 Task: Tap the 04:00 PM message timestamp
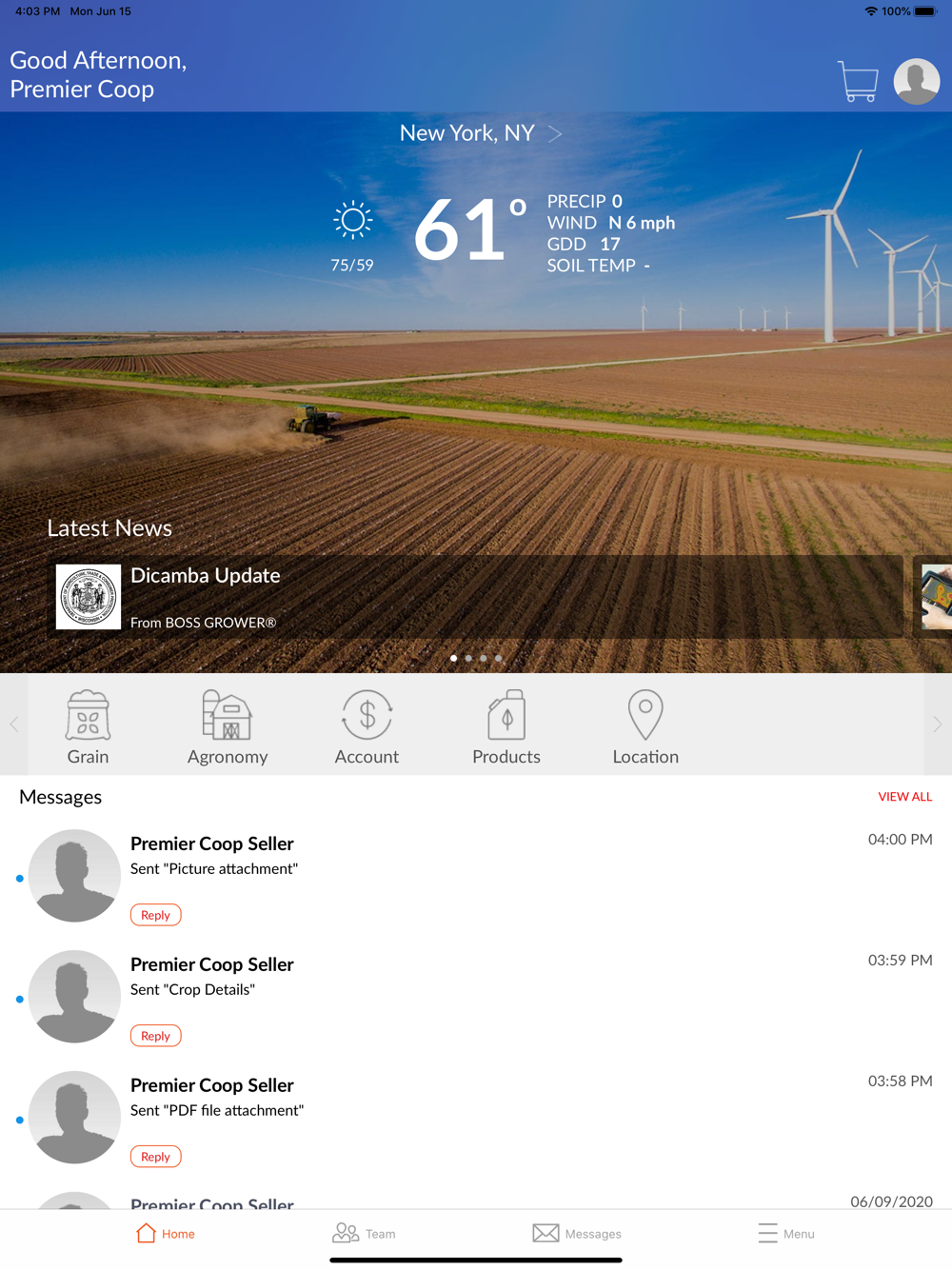pyautogui.click(x=900, y=839)
